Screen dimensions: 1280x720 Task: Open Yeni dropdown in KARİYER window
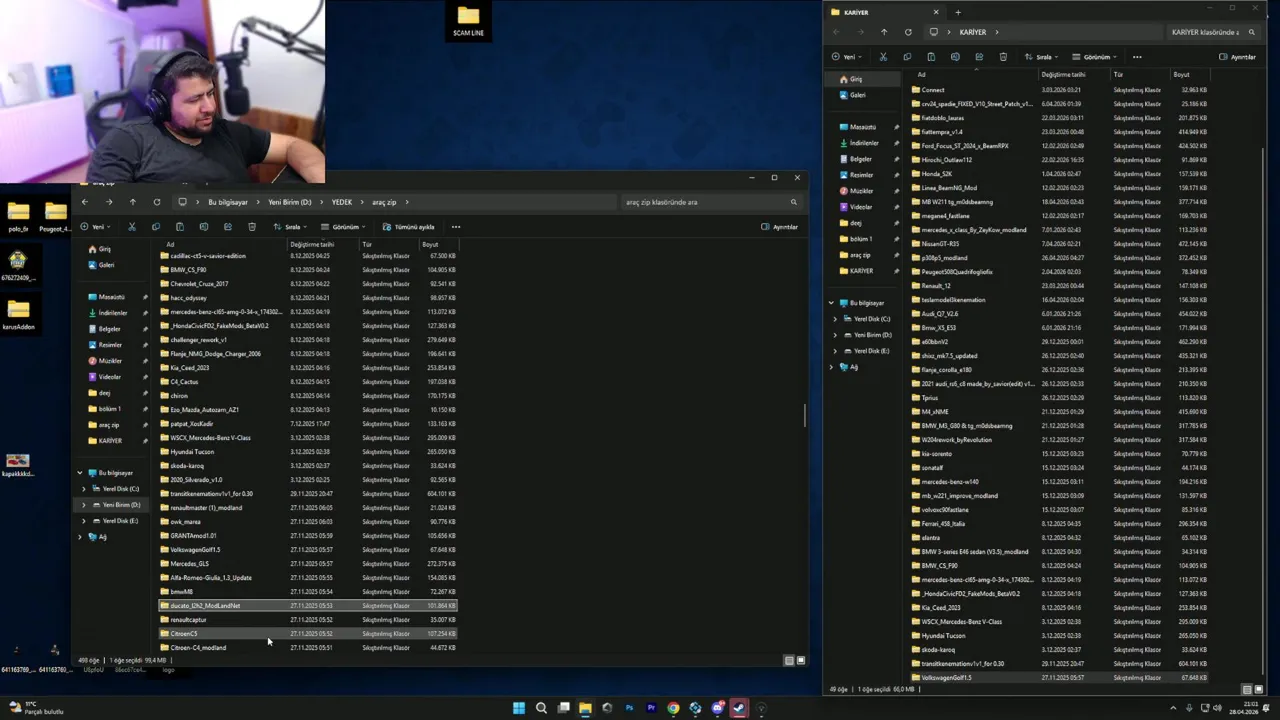[846, 57]
